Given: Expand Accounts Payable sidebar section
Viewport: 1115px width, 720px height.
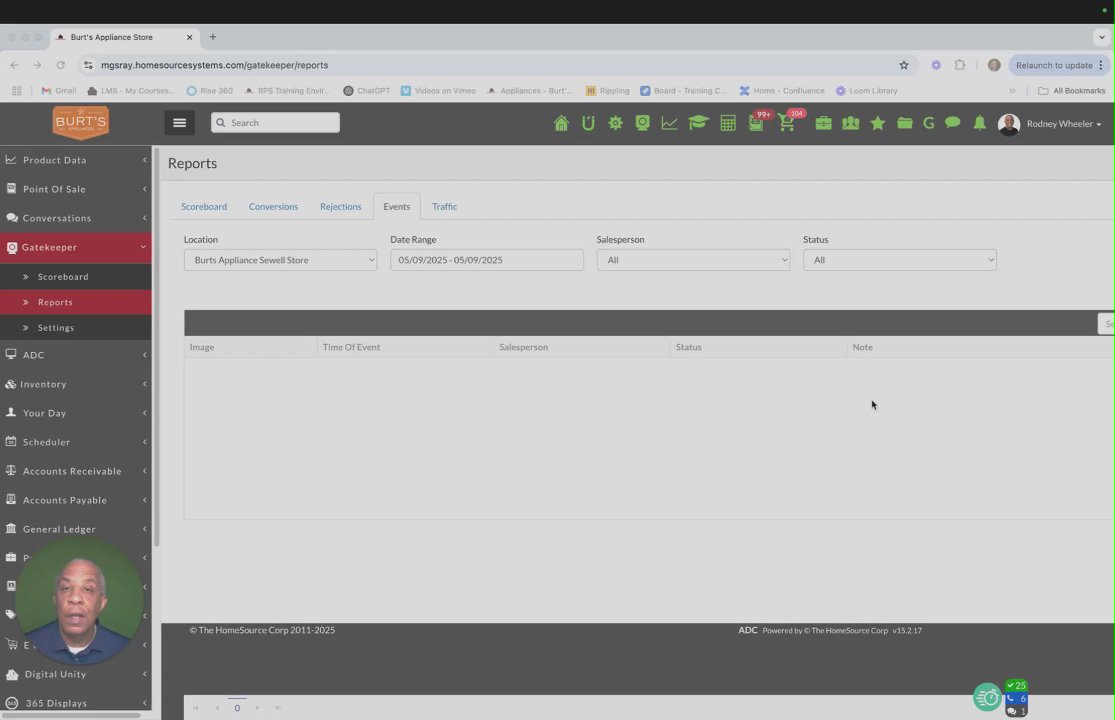Looking at the screenshot, I should point(76,500).
